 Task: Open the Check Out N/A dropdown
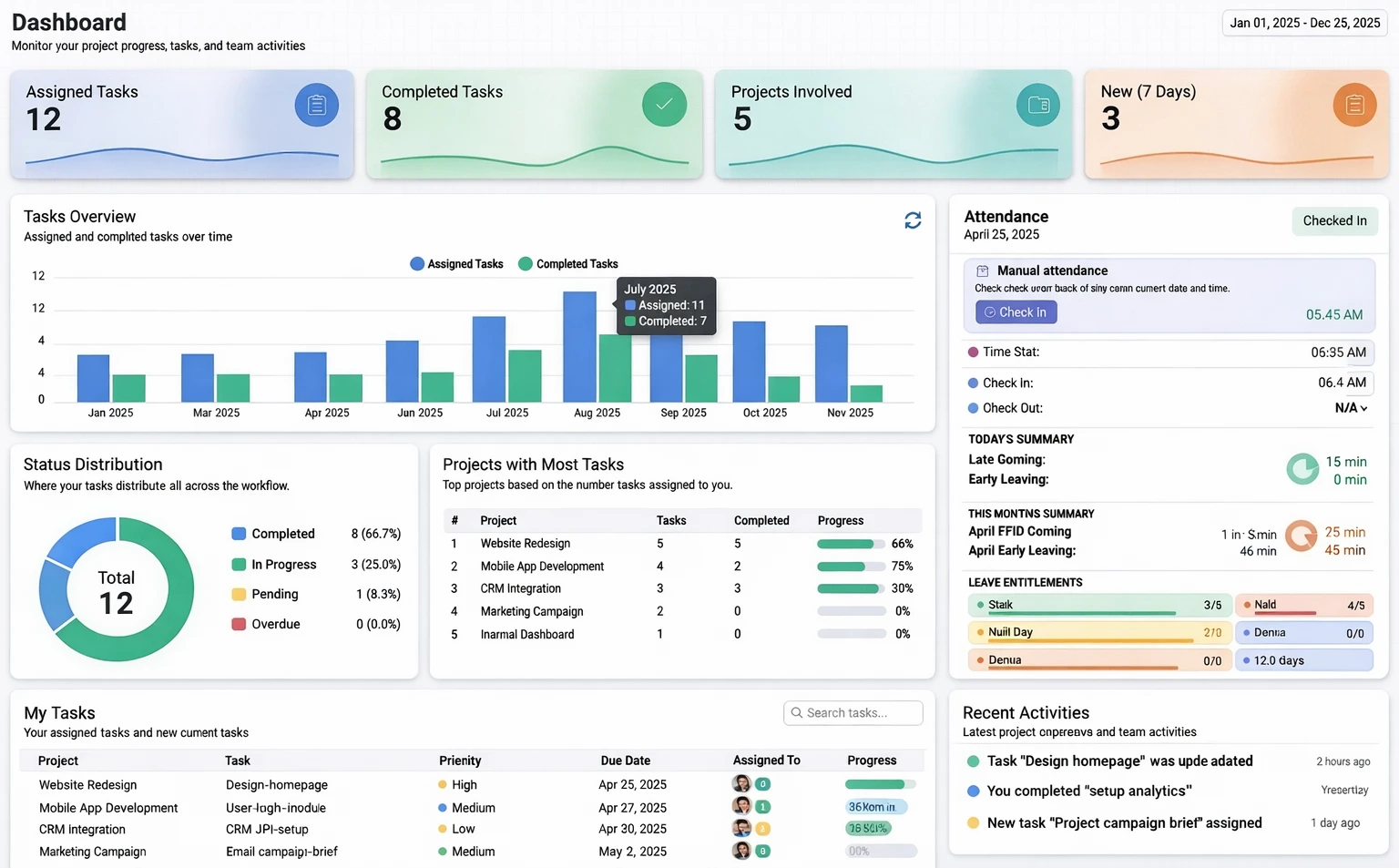(x=1352, y=407)
